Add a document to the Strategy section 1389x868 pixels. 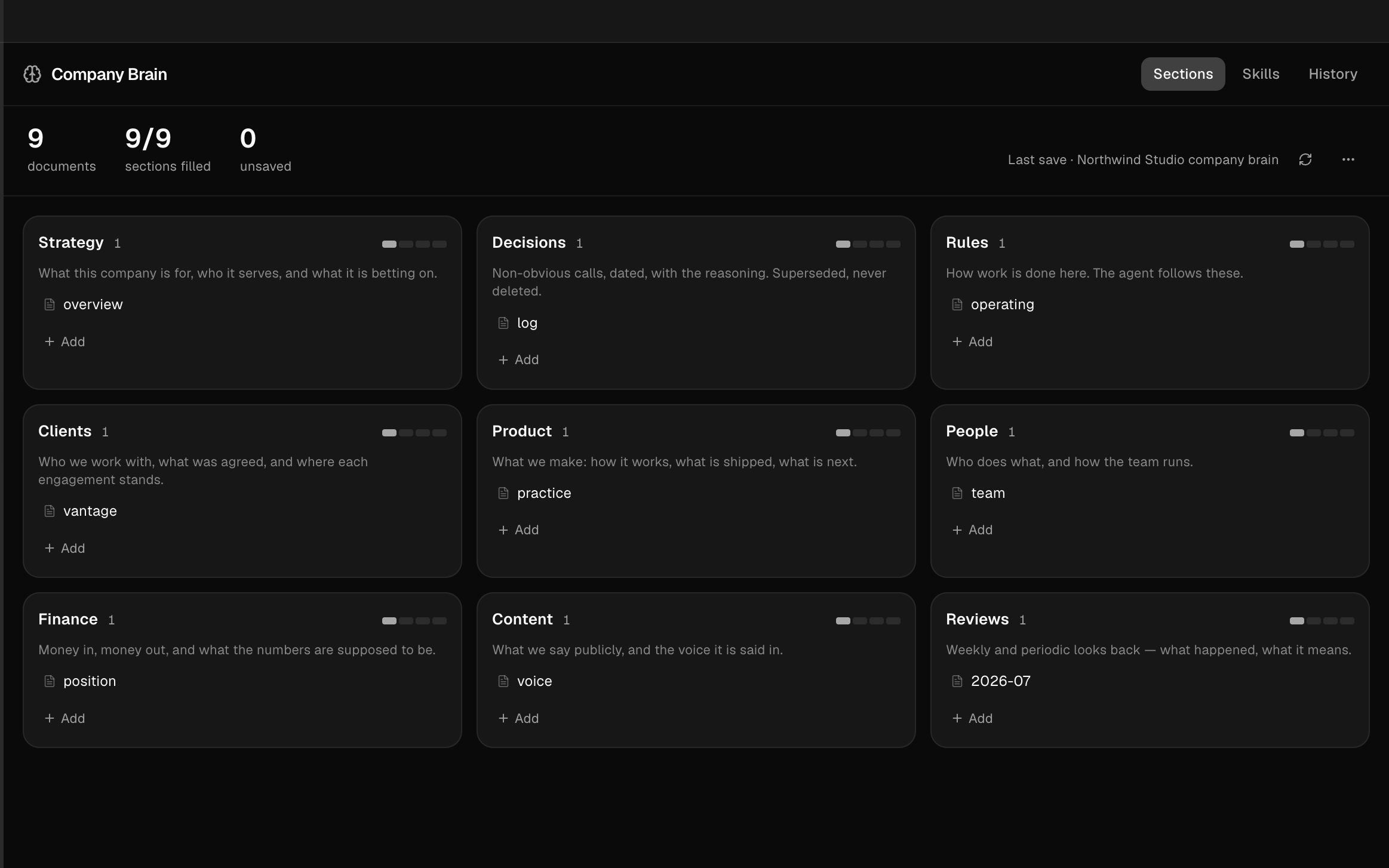coord(64,341)
